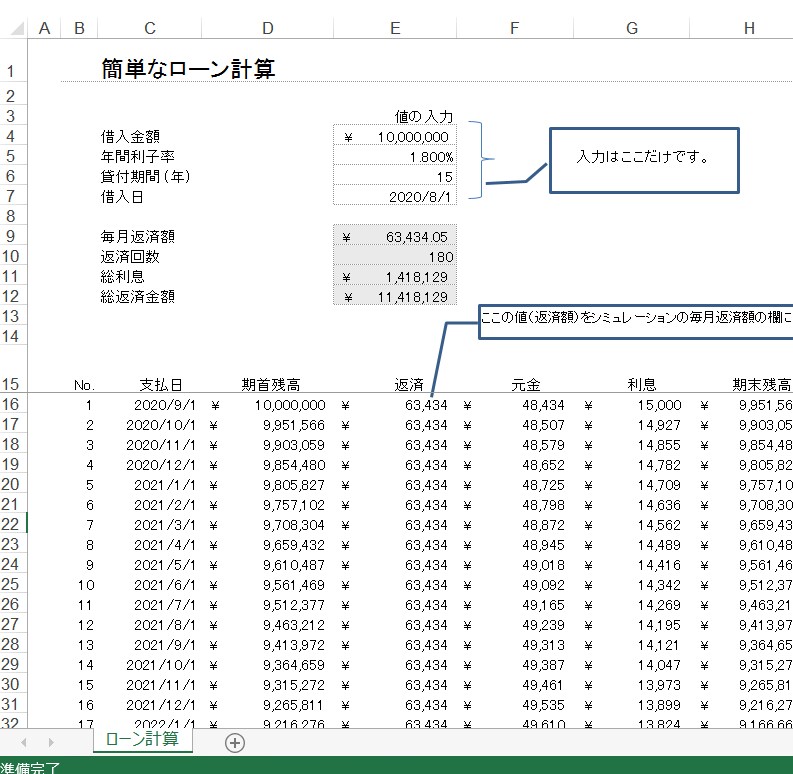Image resolution: width=793 pixels, height=774 pixels.
Task: Click the 支払日 column heading
Action: [161, 384]
